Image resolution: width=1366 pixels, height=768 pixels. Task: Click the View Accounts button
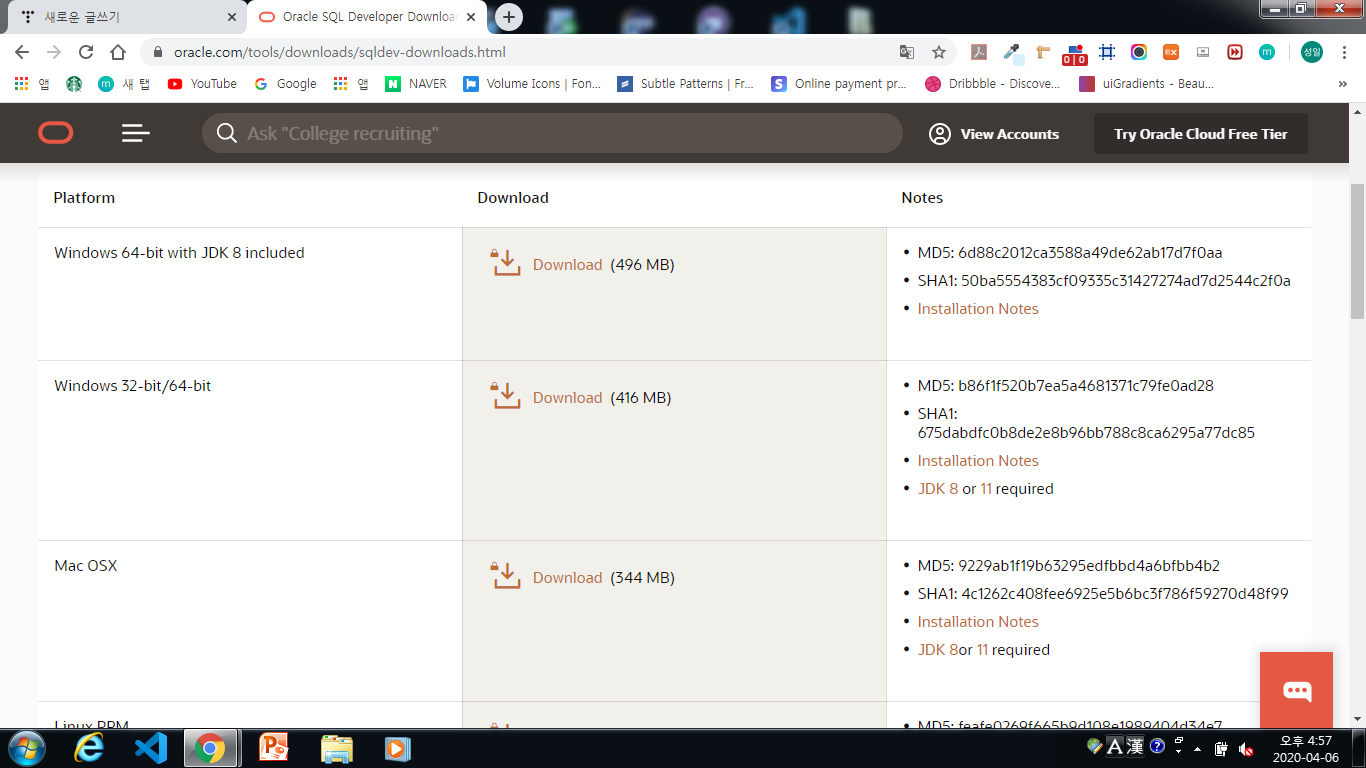tap(994, 134)
